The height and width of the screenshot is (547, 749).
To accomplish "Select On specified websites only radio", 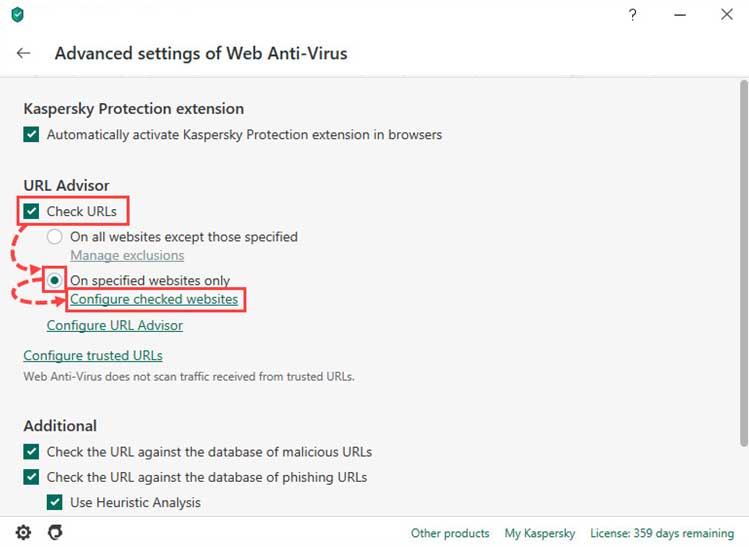I will 54,280.
